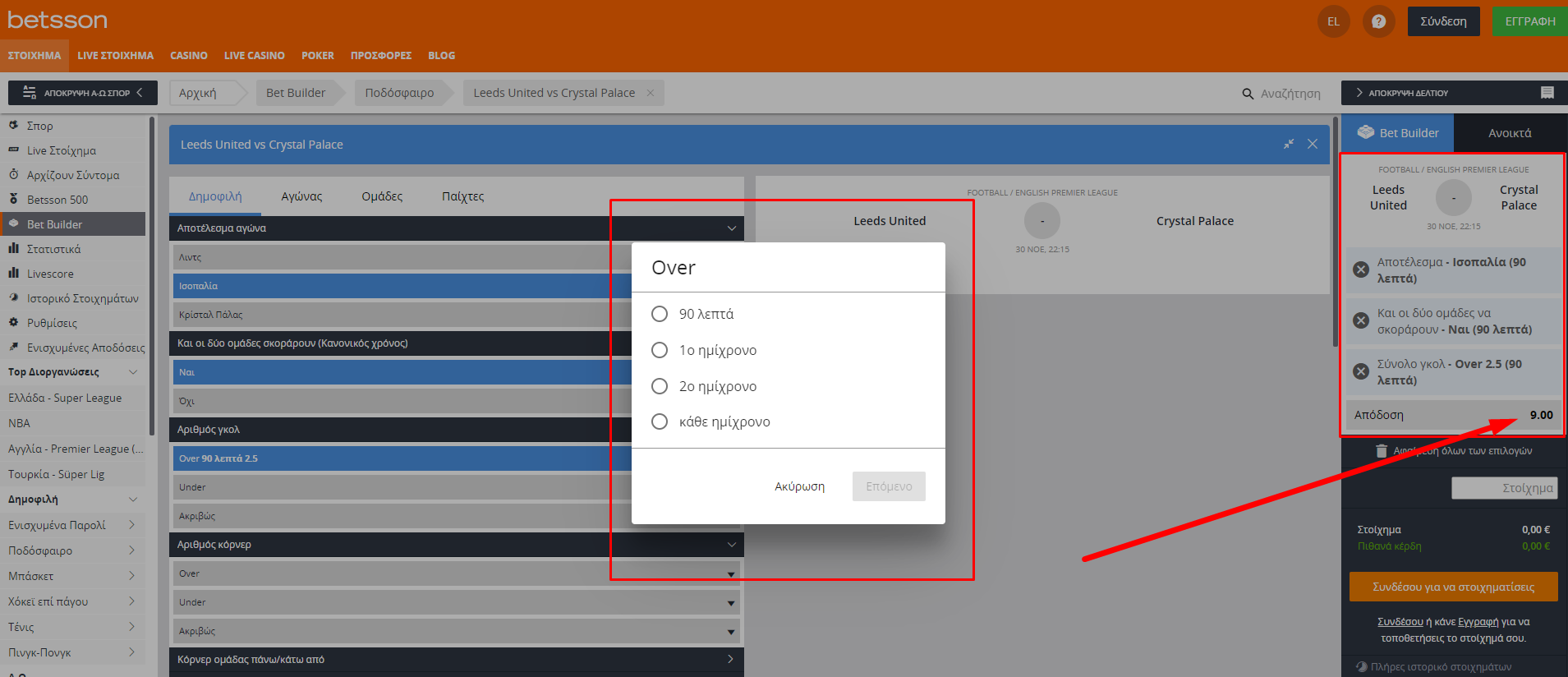Image resolution: width=1568 pixels, height=677 pixels.
Task: Click the Αναζήτηση search field
Action: click(x=1290, y=94)
